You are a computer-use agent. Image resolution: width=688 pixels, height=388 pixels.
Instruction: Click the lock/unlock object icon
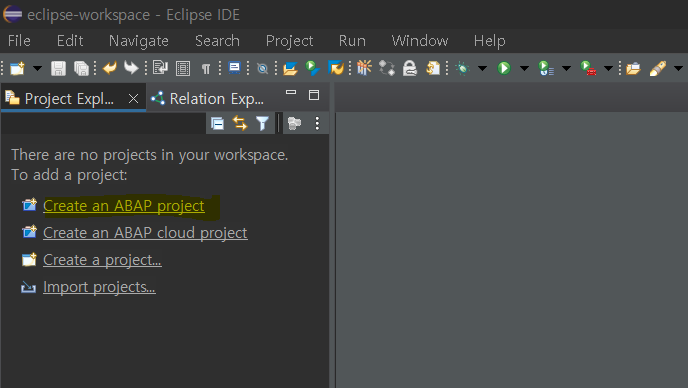[x=410, y=68]
